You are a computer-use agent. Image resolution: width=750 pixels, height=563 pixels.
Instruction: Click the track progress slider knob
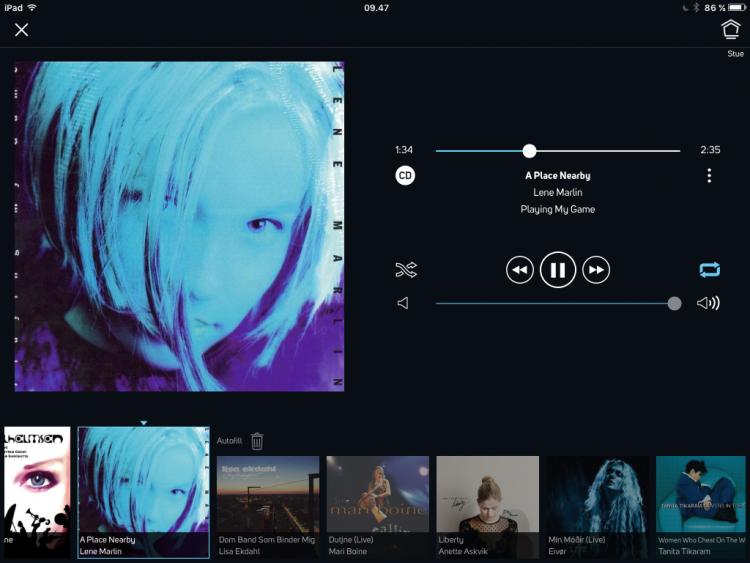(529, 151)
